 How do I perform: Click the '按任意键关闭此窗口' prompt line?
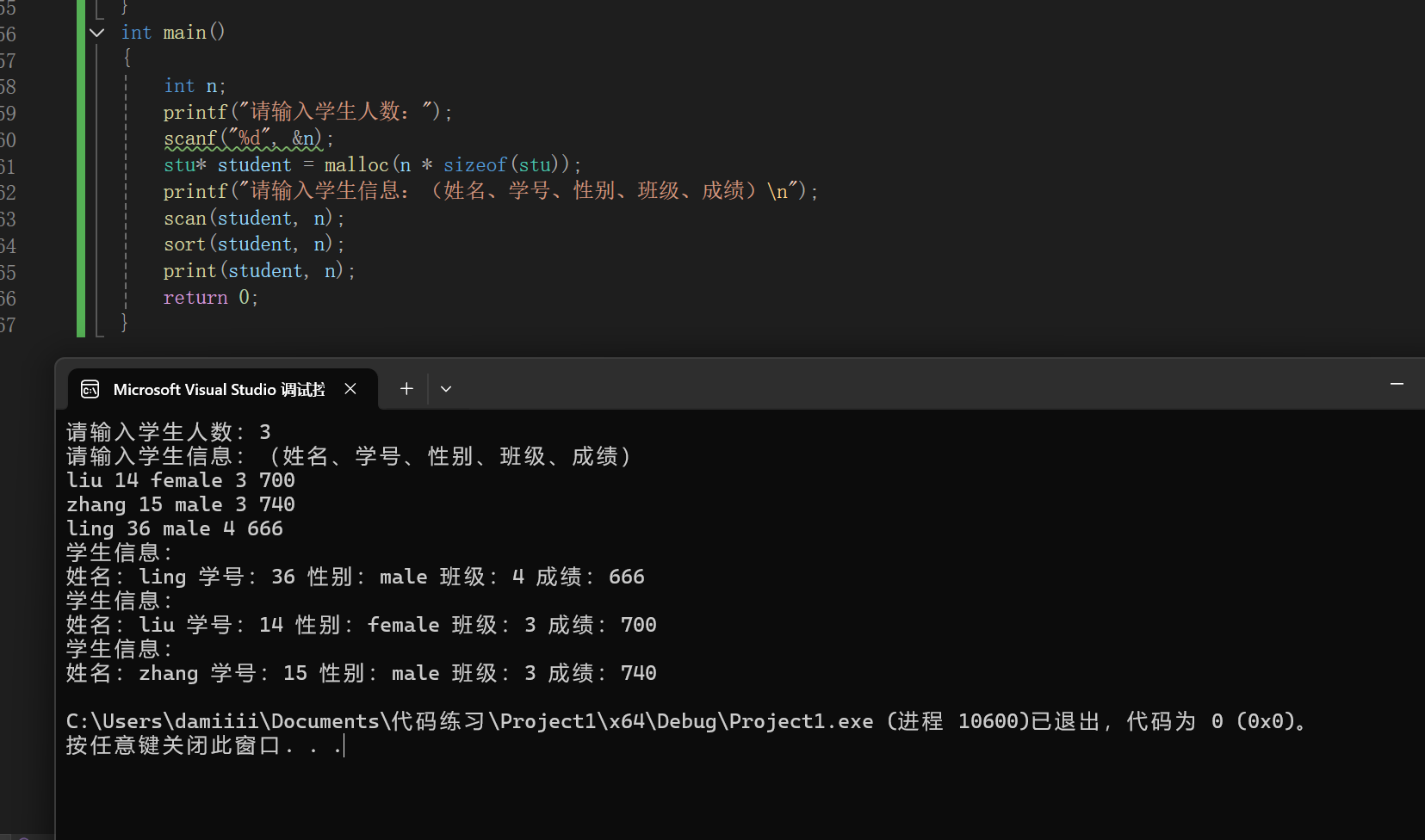(205, 745)
